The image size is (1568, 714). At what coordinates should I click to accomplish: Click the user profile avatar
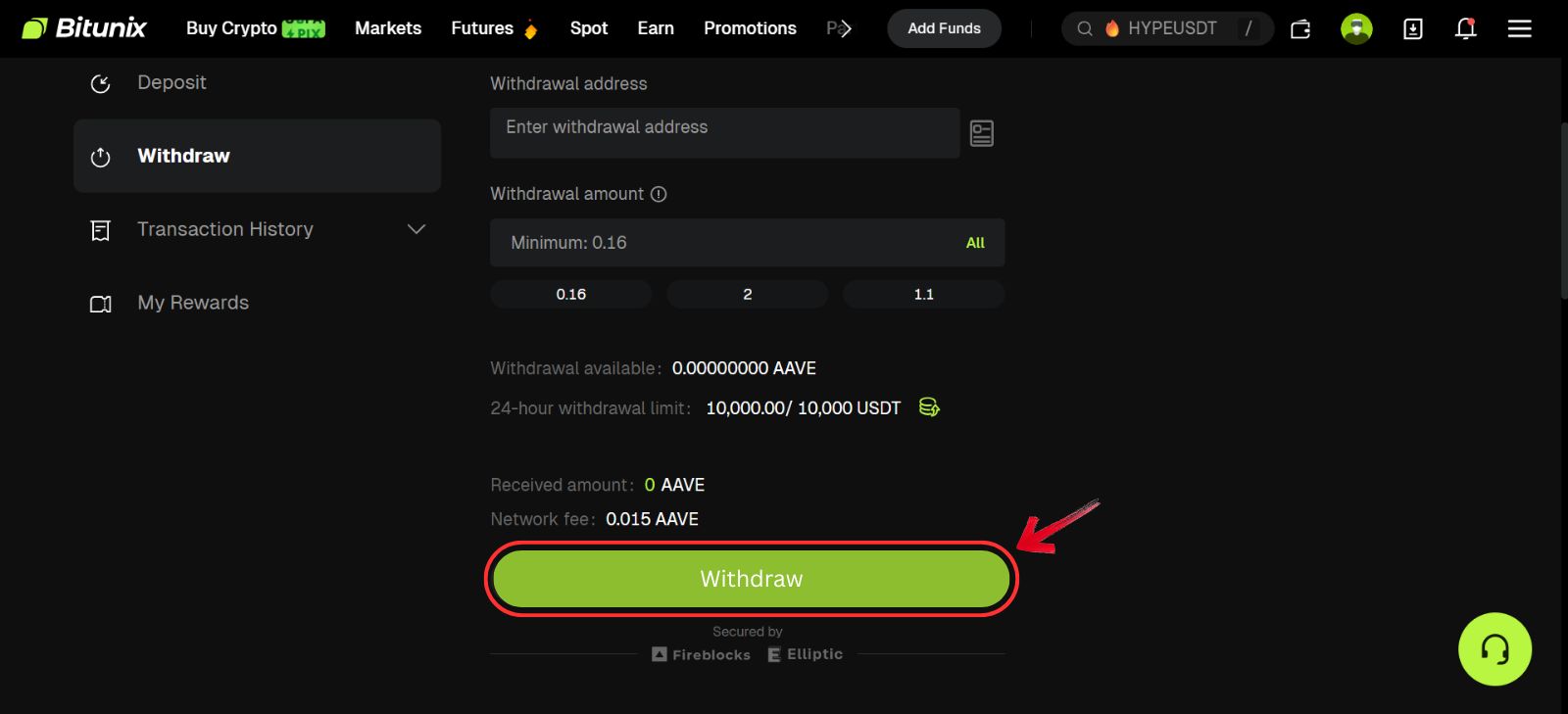[x=1356, y=29]
